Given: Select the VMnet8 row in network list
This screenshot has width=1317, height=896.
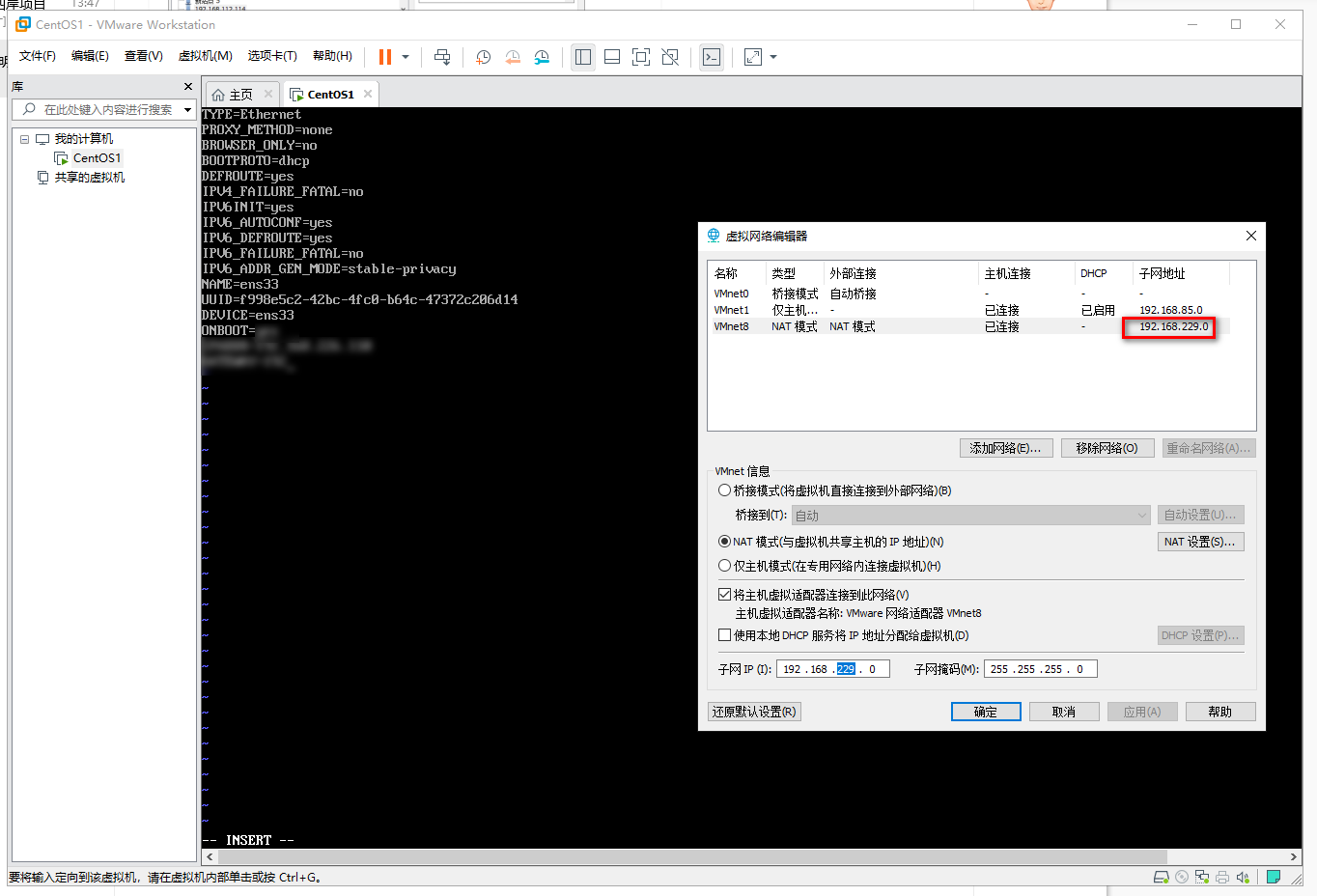Looking at the screenshot, I should click(968, 326).
